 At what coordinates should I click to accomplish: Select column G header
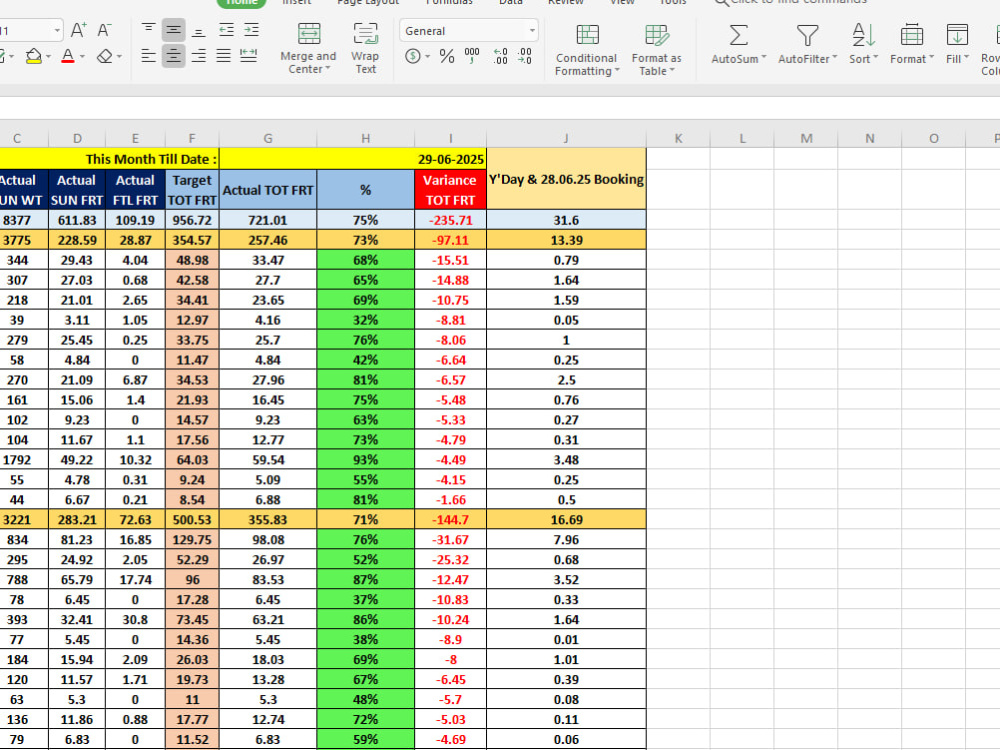(x=268, y=138)
